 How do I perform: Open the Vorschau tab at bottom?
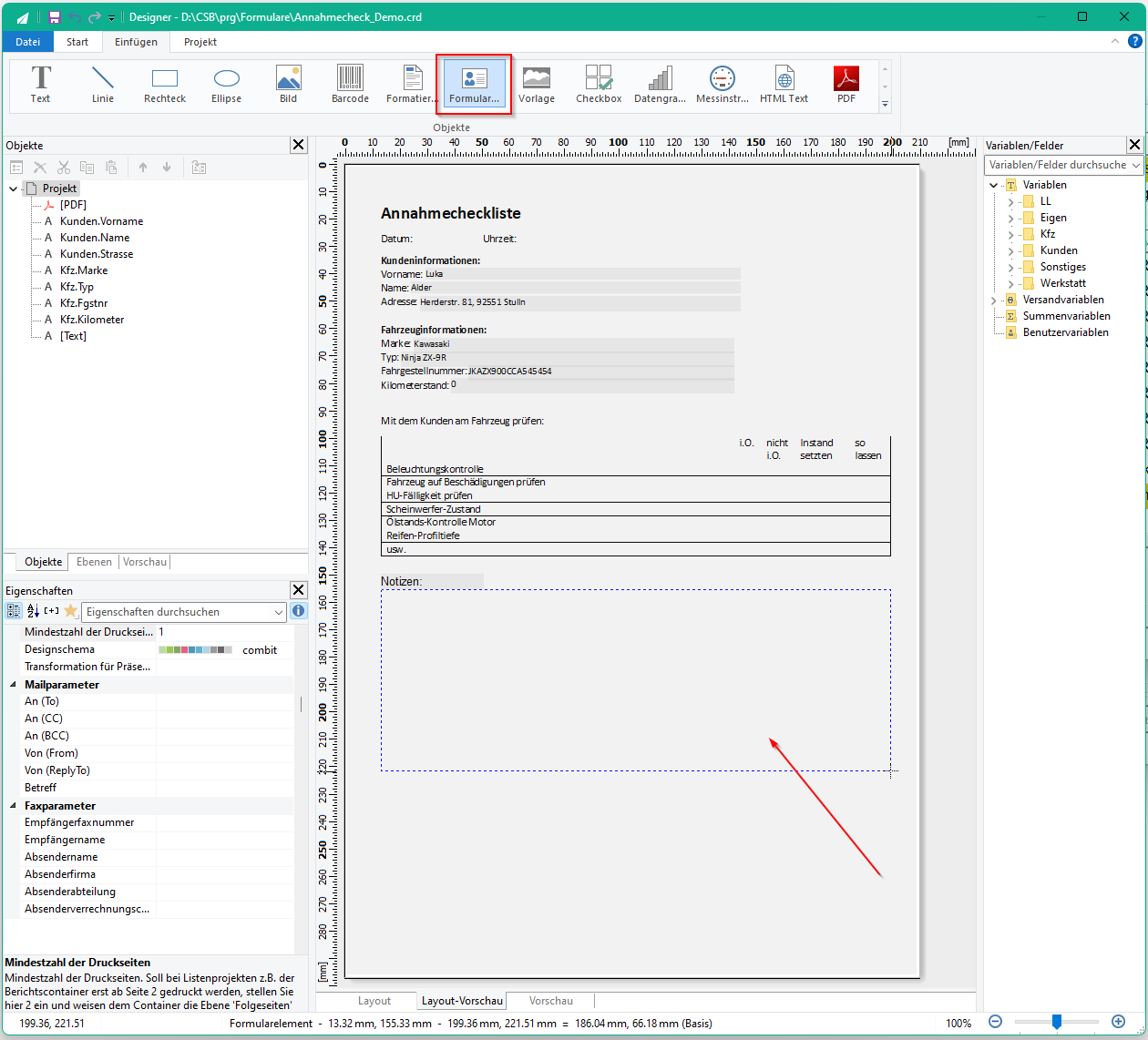(551, 1001)
